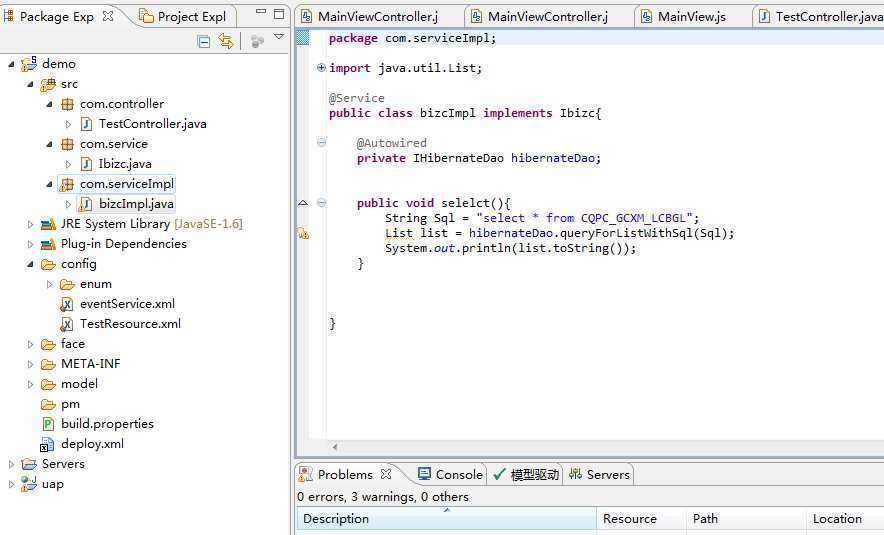This screenshot has height=535, width=884.
Task: Click eventService.xml file icon
Action: pos(67,304)
